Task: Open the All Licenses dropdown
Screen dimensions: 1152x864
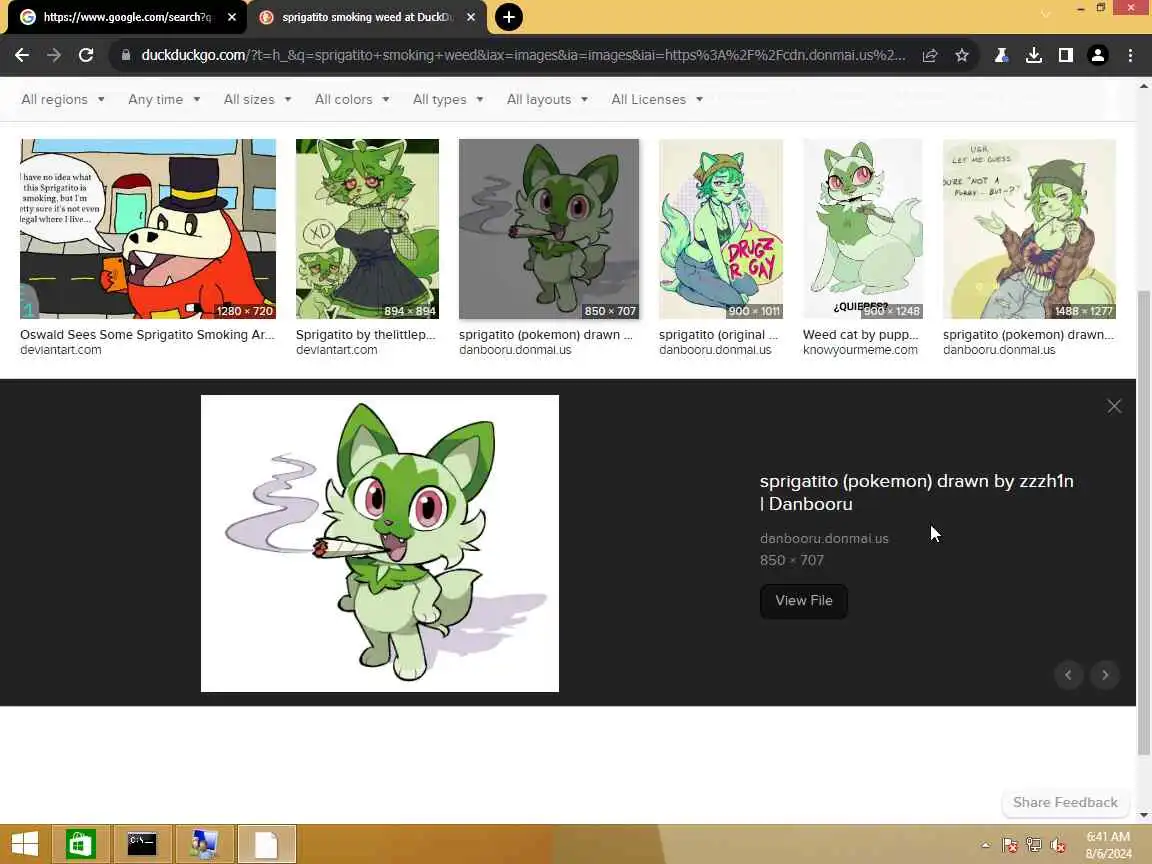Action: pos(657,99)
